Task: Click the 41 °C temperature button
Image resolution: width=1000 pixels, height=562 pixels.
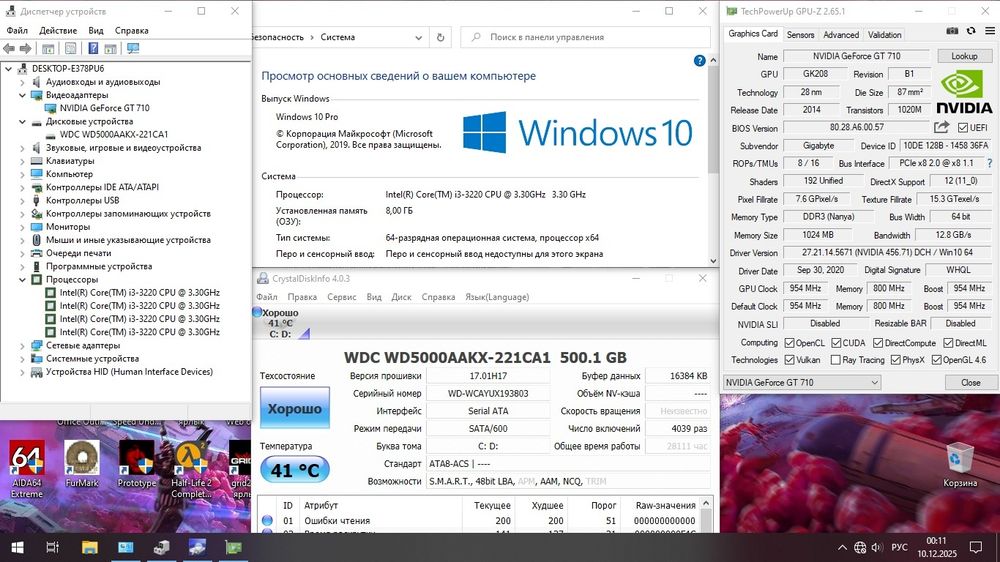Action: pyautogui.click(x=295, y=470)
